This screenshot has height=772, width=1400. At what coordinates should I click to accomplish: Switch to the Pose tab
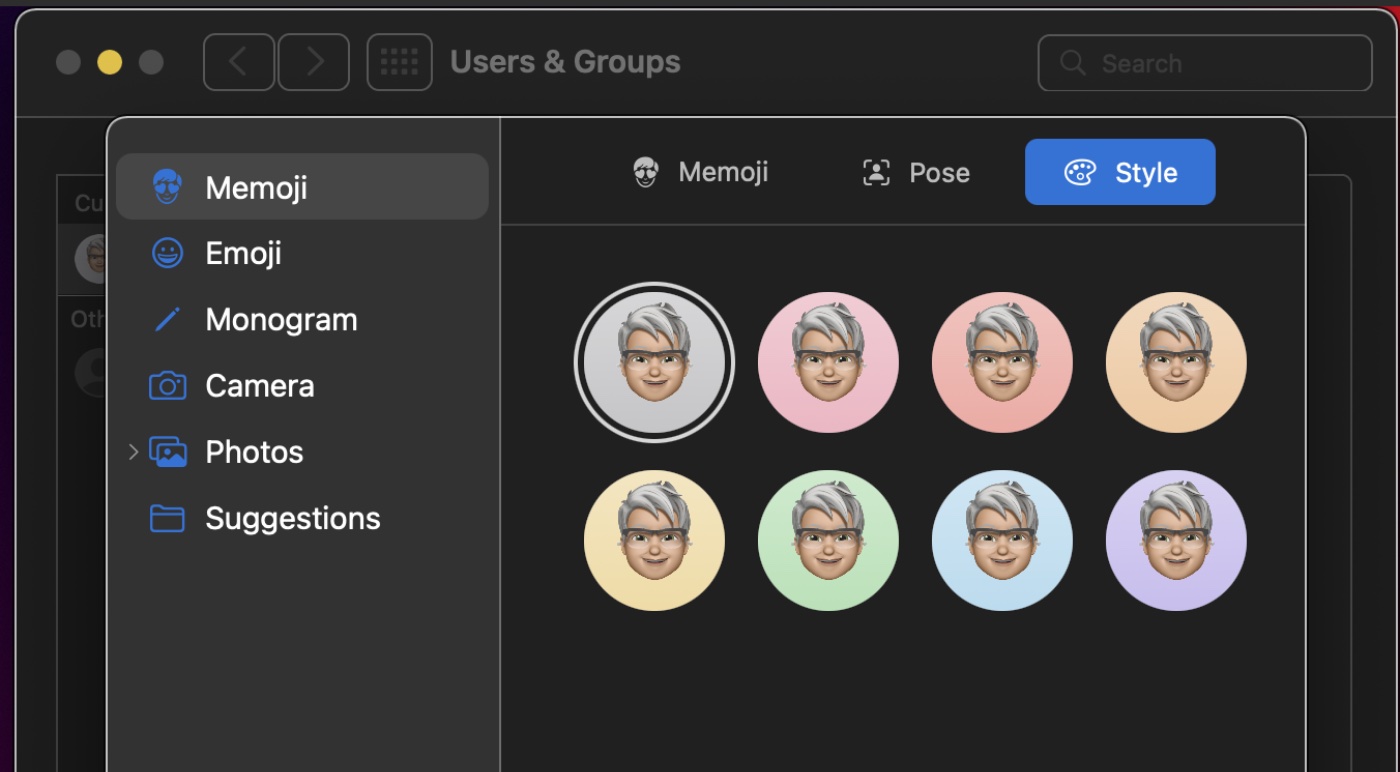pos(916,172)
